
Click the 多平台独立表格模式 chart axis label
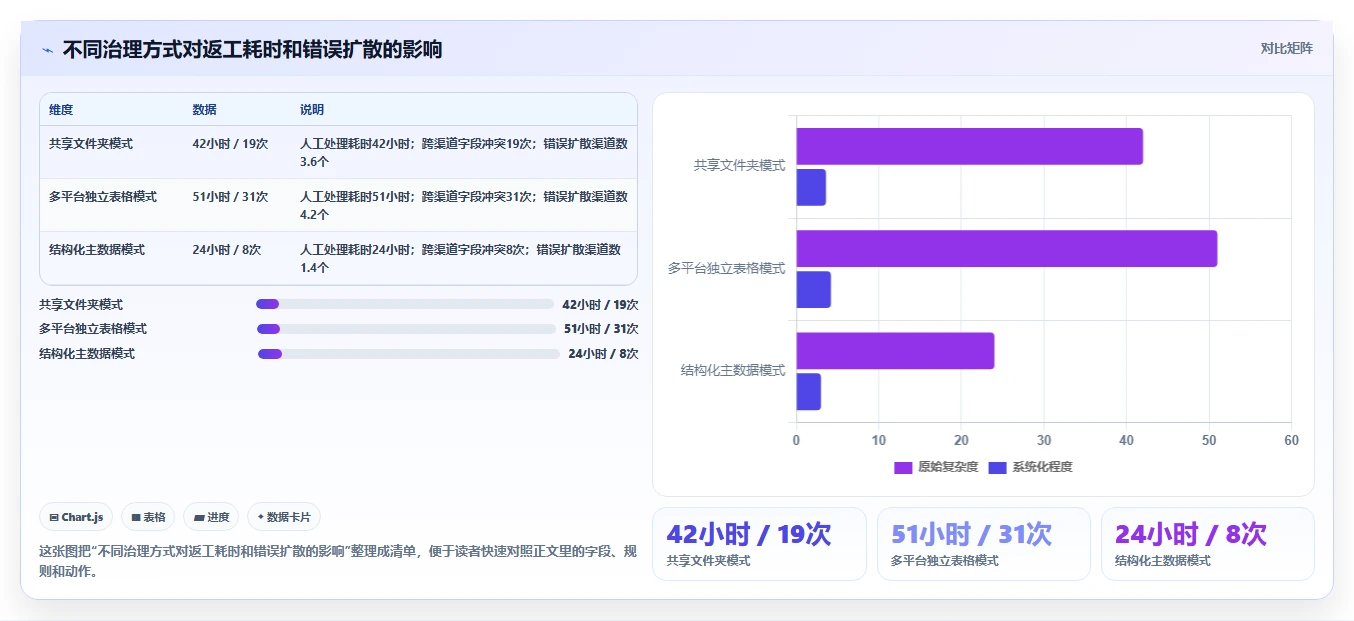(727, 269)
